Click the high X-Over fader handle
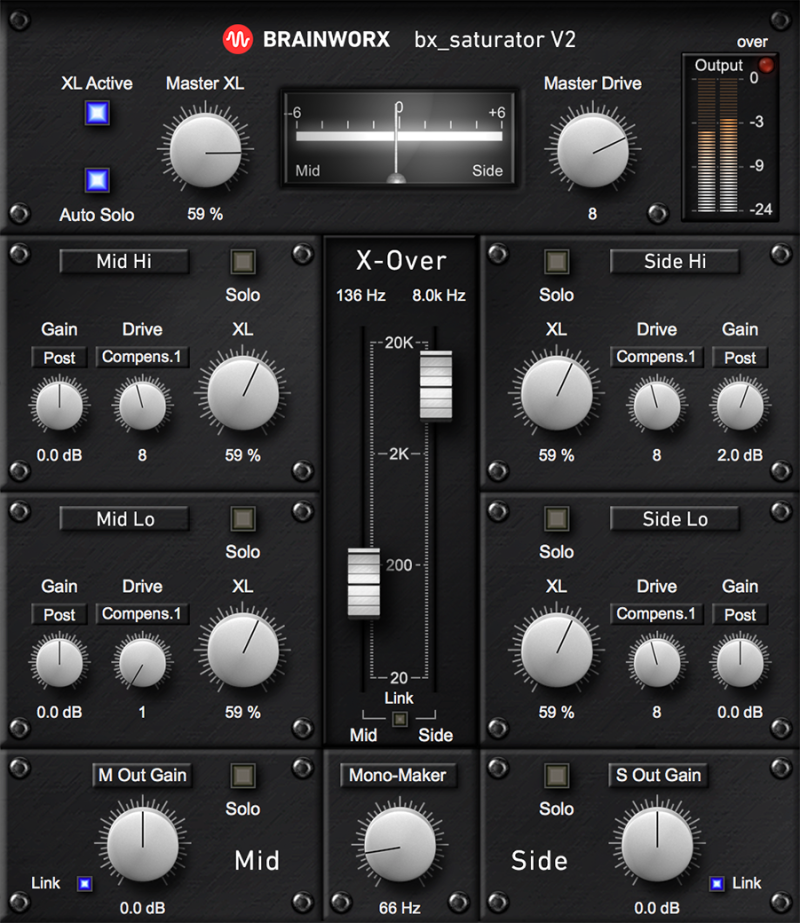This screenshot has height=923, width=800. click(x=436, y=386)
